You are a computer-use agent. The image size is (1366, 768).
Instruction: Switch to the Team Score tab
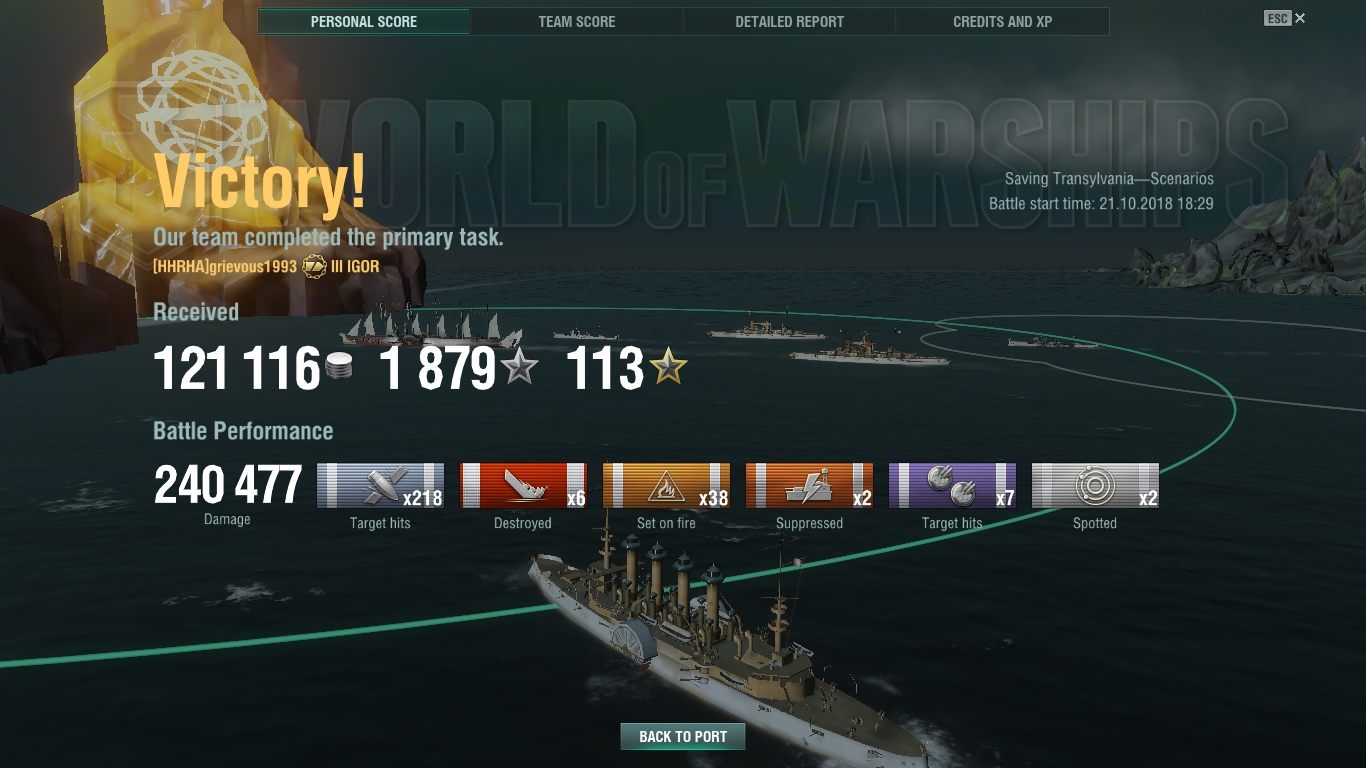tap(577, 22)
